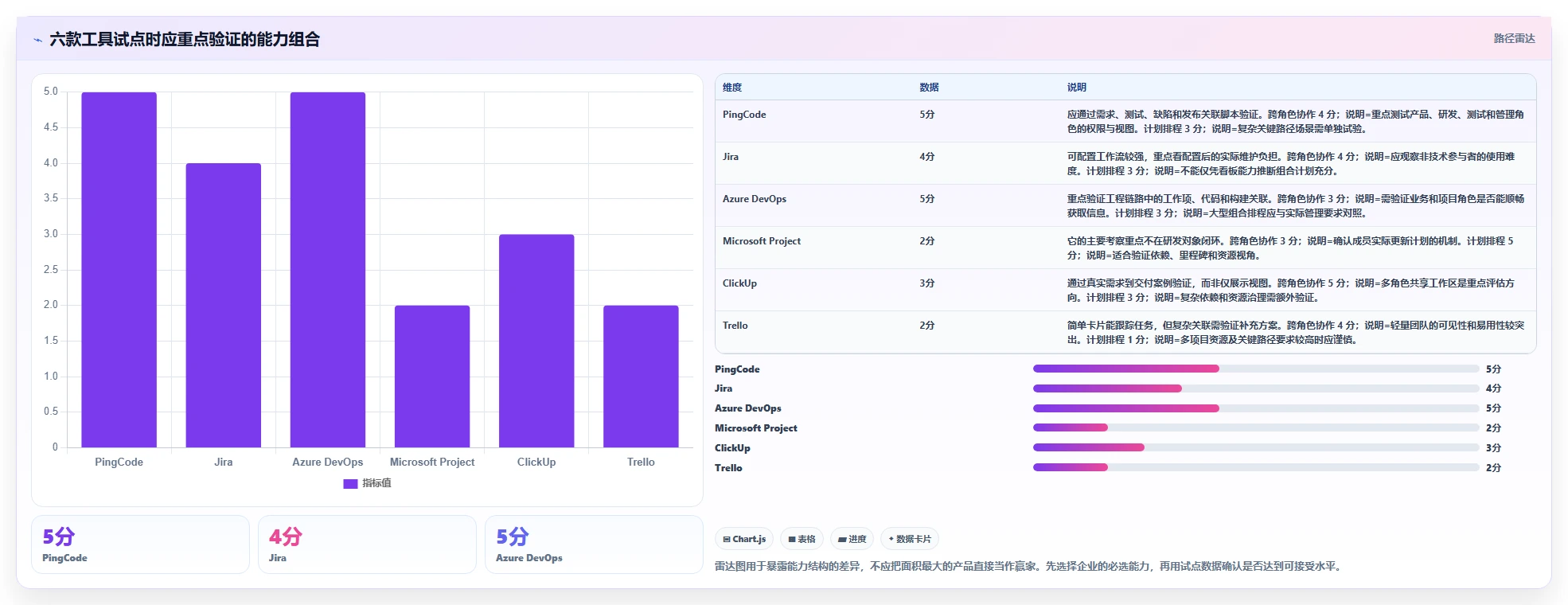Click the 路径雷达 label in header
Image resolution: width=1568 pixels, height=605 pixels.
coord(1514,38)
